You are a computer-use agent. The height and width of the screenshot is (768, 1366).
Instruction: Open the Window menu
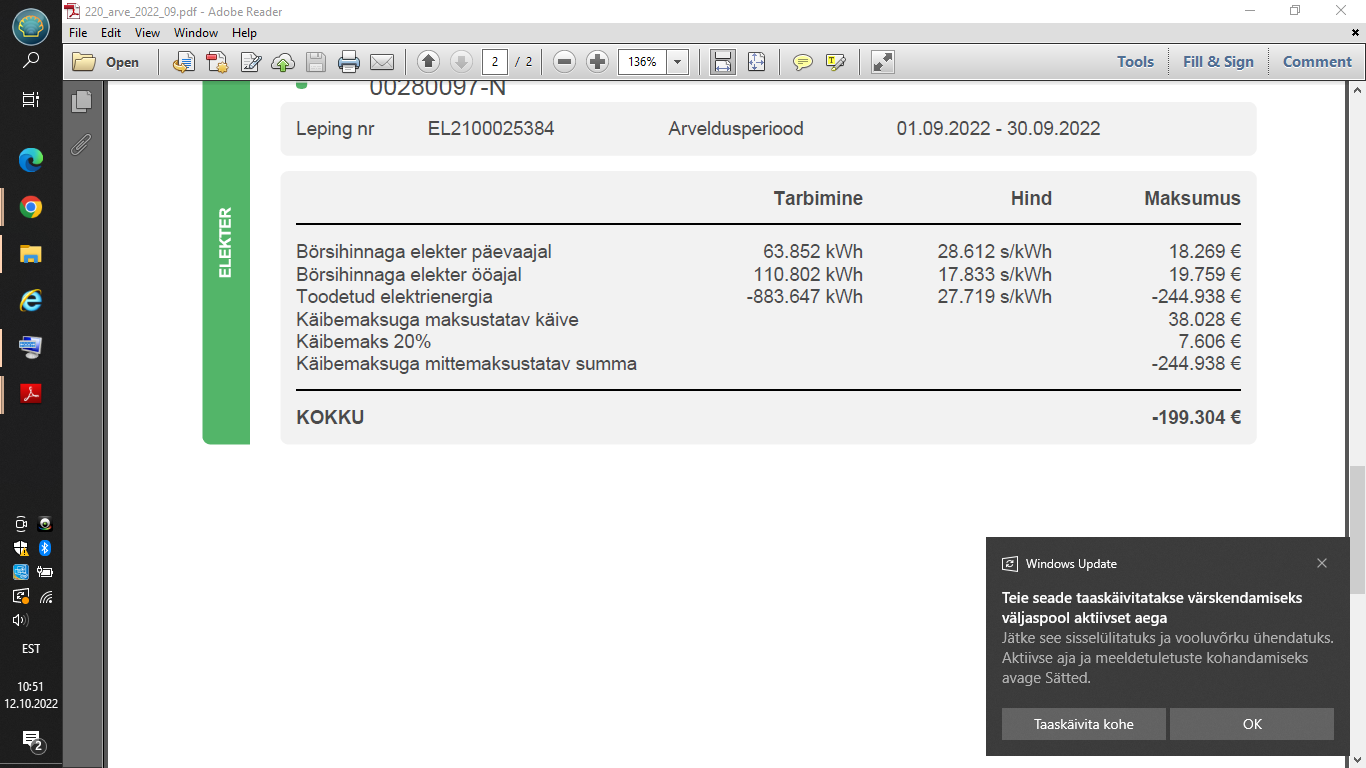[x=196, y=33]
